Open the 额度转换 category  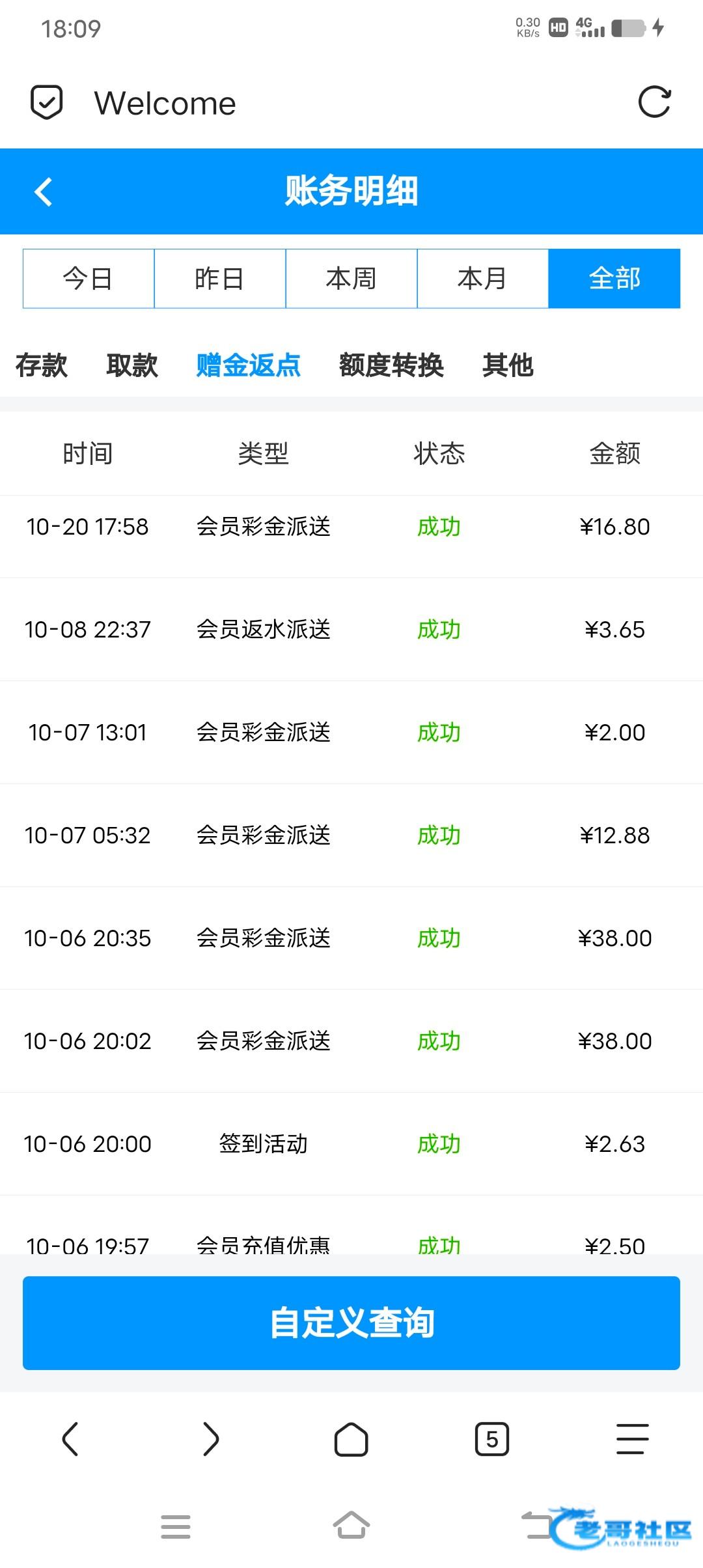click(x=391, y=365)
